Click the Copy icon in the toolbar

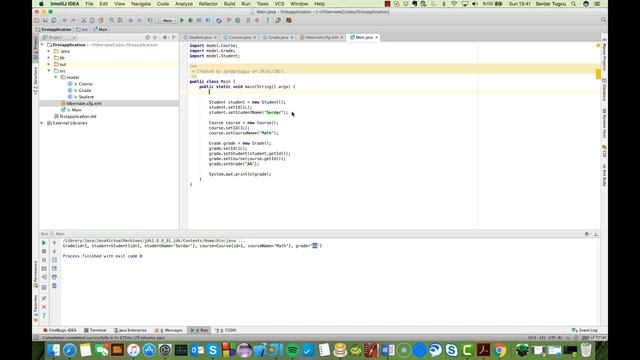click(92, 20)
